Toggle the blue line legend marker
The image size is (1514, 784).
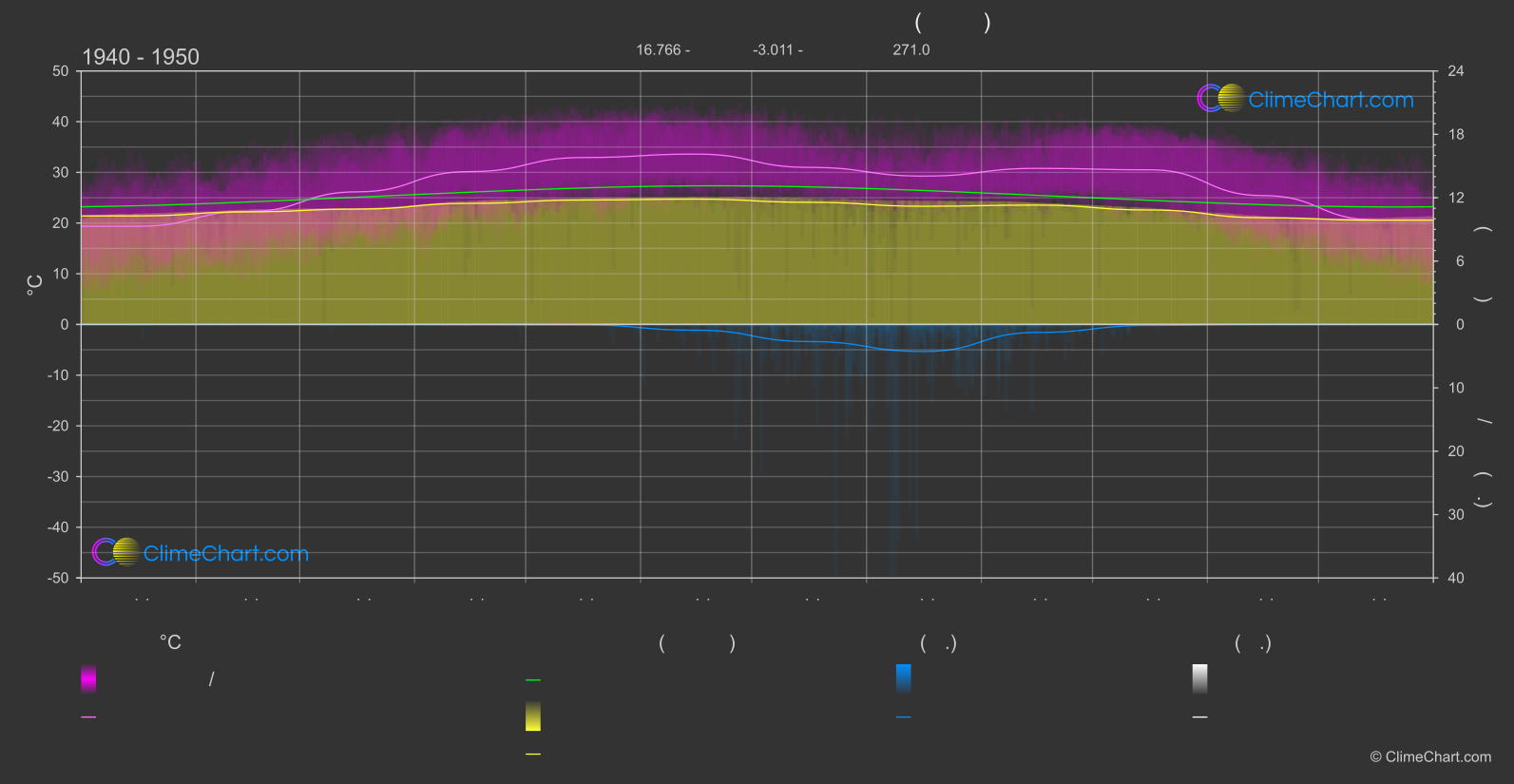[904, 717]
